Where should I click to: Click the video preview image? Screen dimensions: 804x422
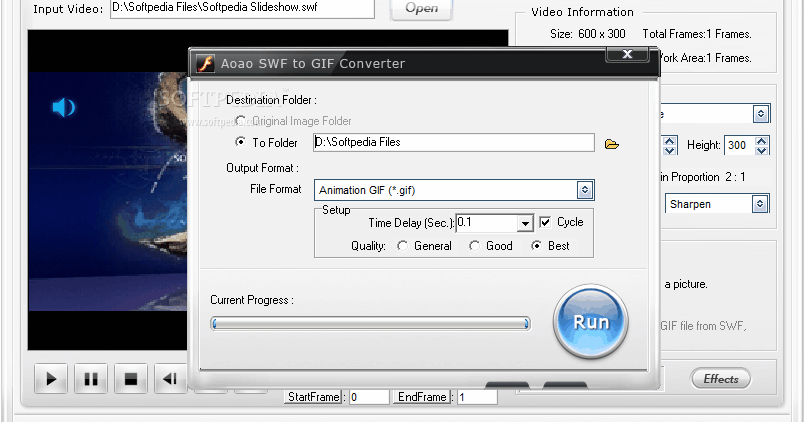(x=108, y=191)
